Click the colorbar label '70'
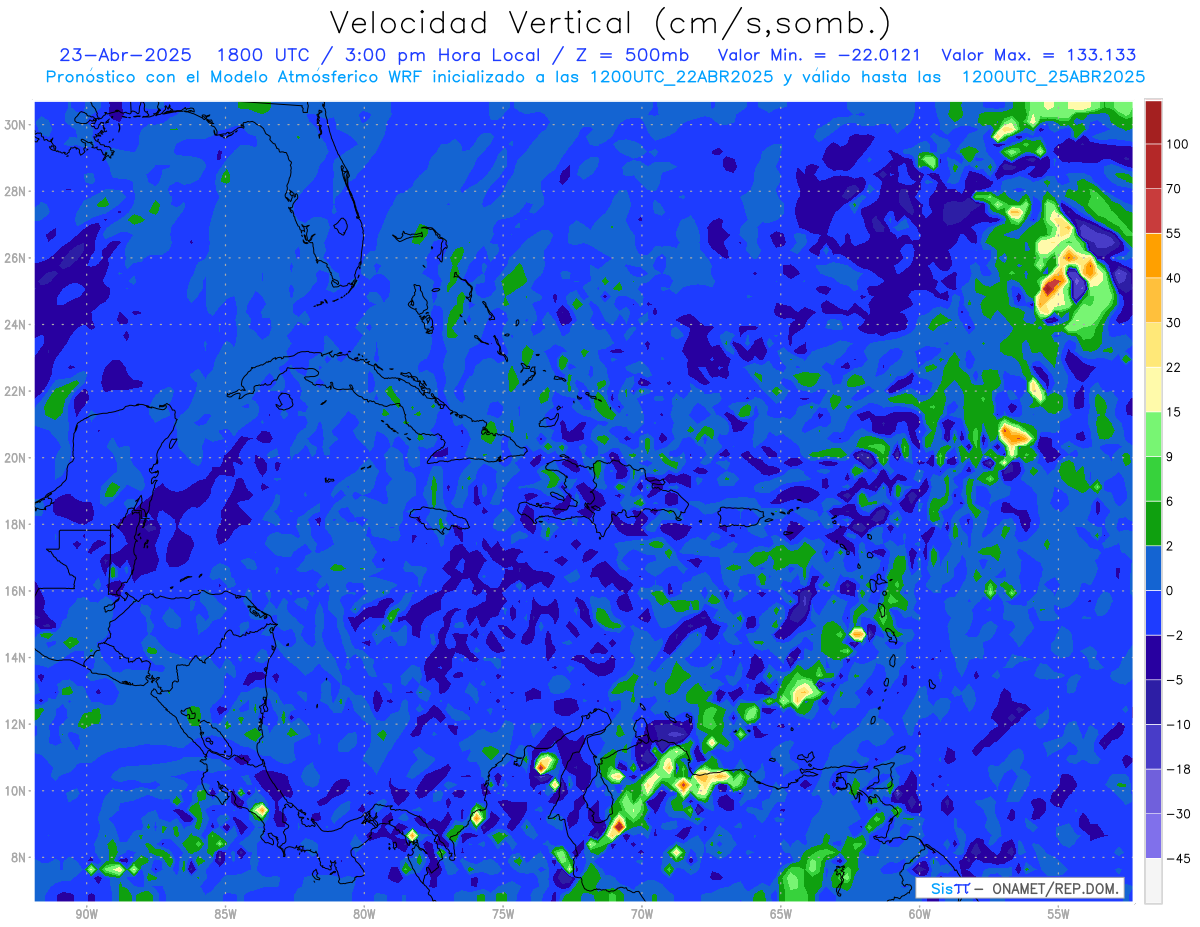Image resolution: width=1200 pixels, height=927 pixels. coord(1174,188)
